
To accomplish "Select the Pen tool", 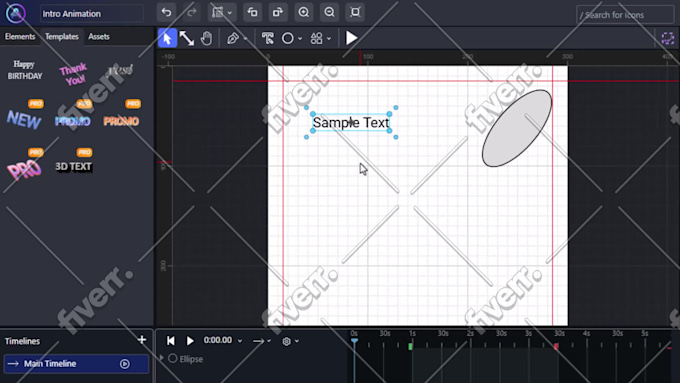I will [233, 38].
